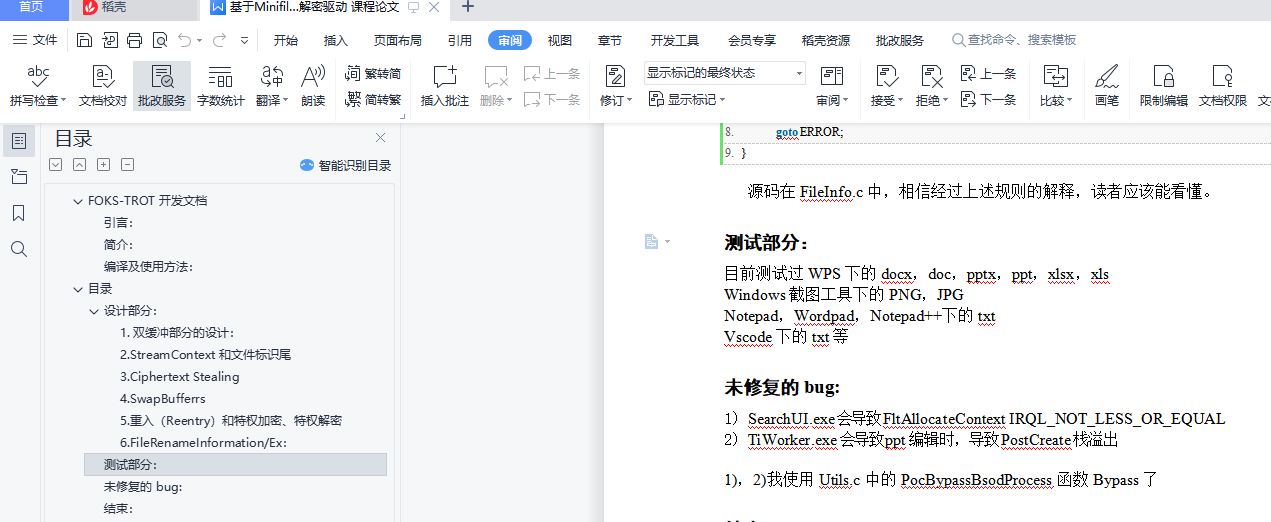Open Print Preview from quick access toolbar

(x=160, y=41)
